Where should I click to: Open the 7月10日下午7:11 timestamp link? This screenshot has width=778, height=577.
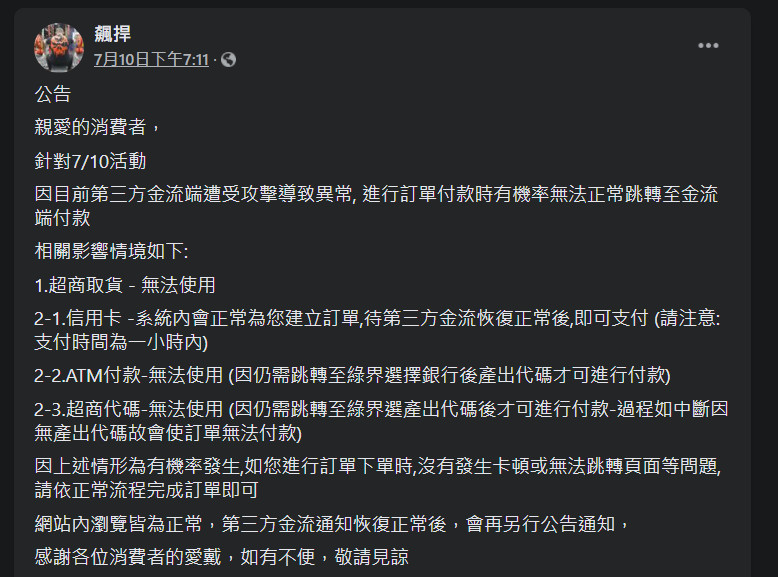click(x=151, y=60)
